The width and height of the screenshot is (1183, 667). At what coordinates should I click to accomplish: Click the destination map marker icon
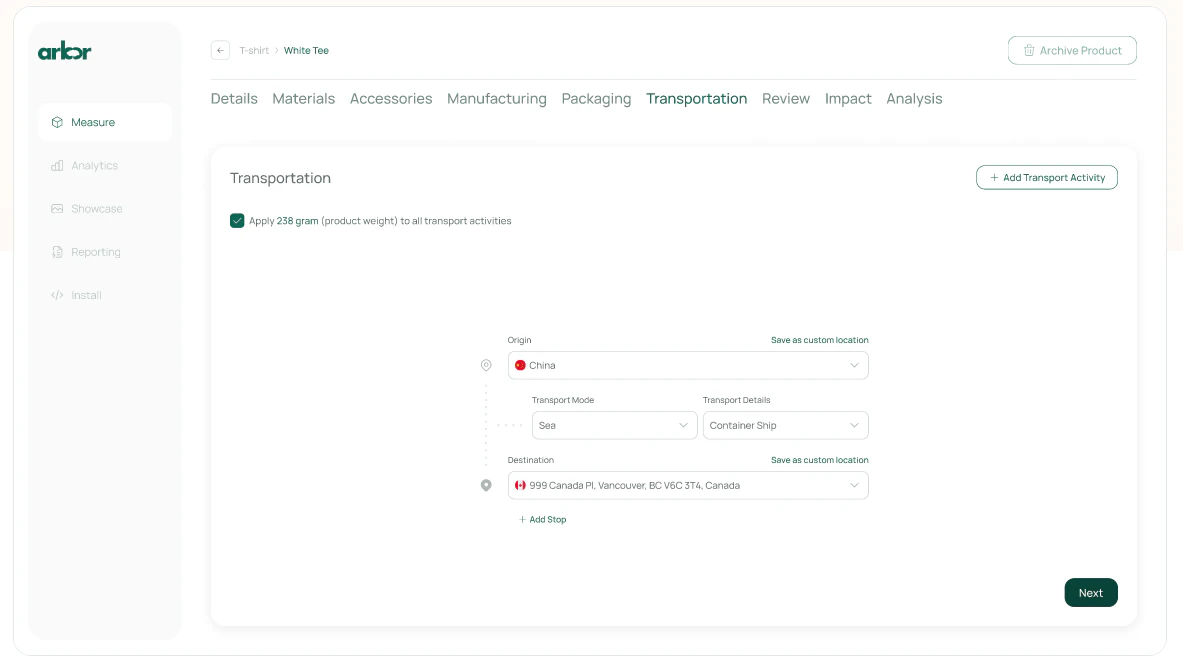[486, 485]
